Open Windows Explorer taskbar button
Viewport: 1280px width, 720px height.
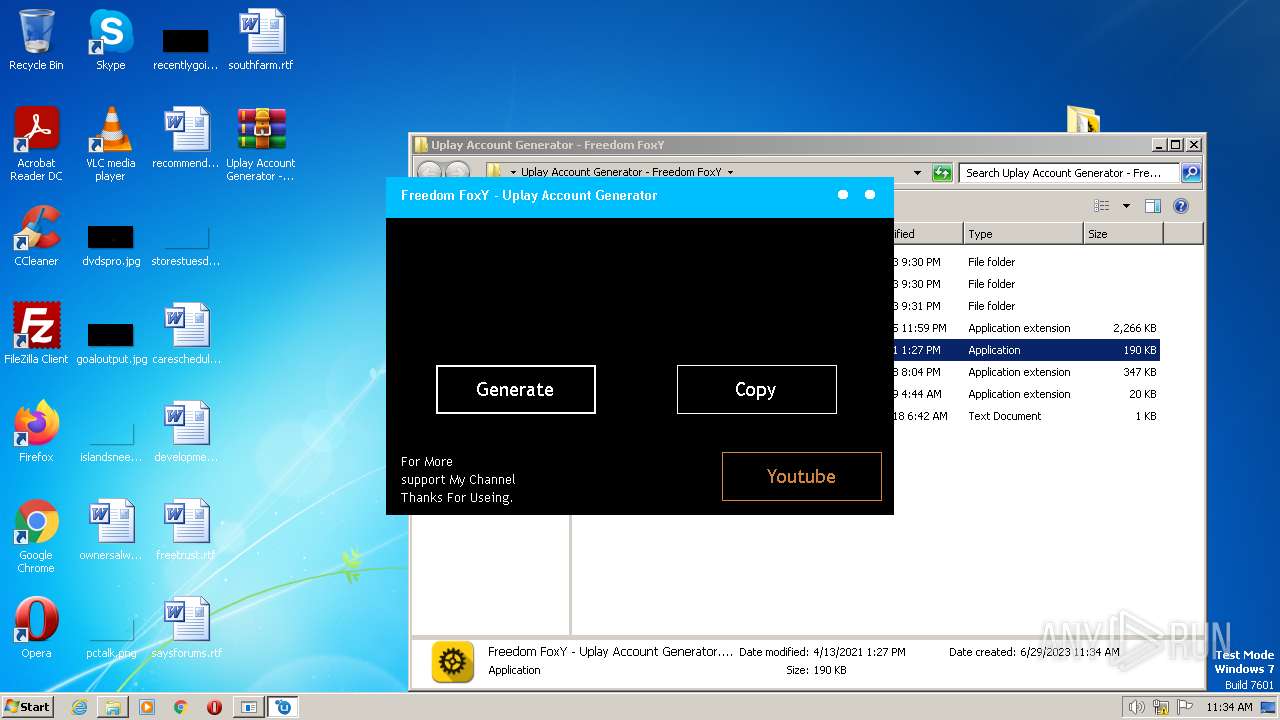tap(113, 707)
